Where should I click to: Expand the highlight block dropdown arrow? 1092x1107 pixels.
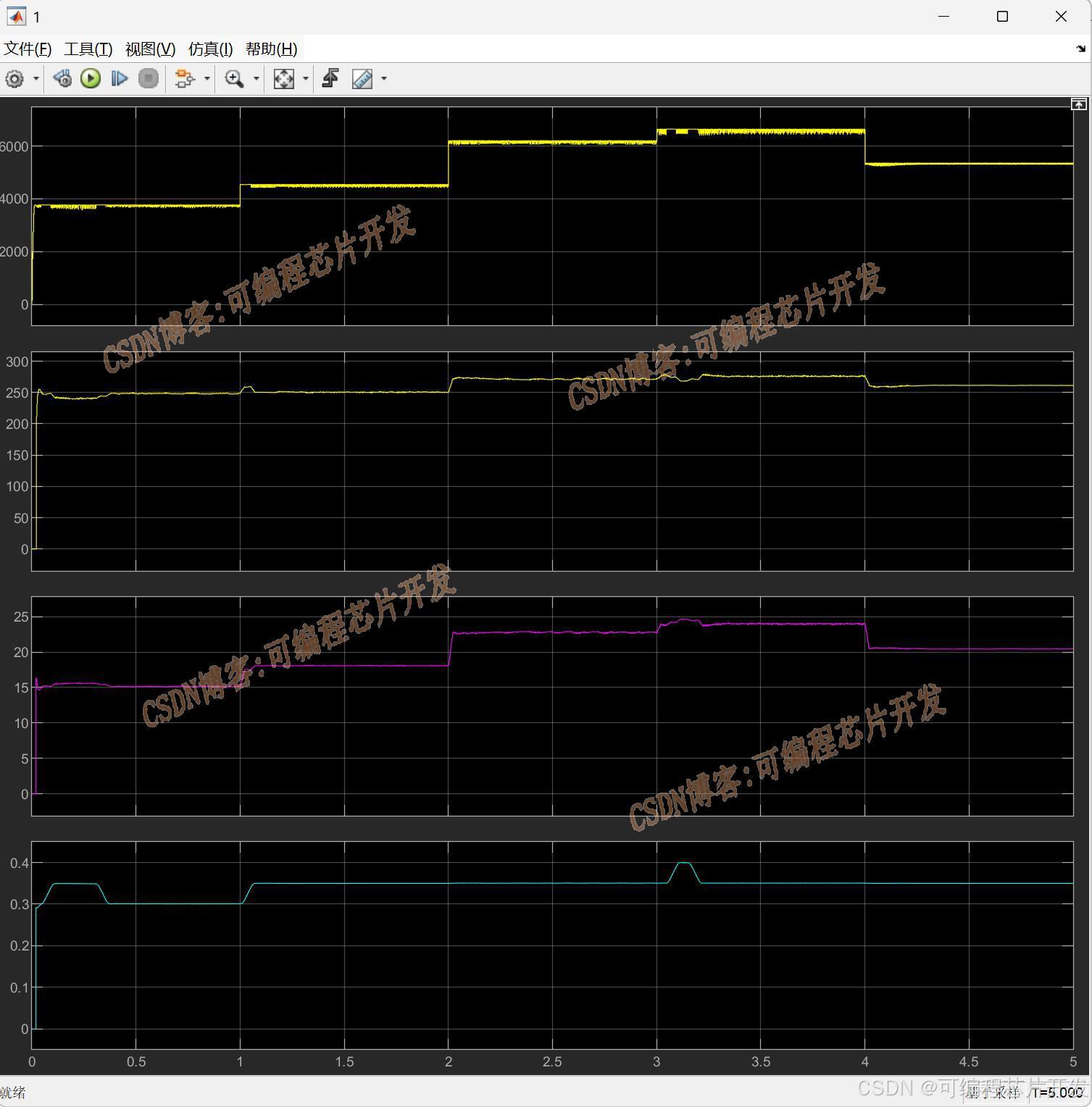coord(207,79)
